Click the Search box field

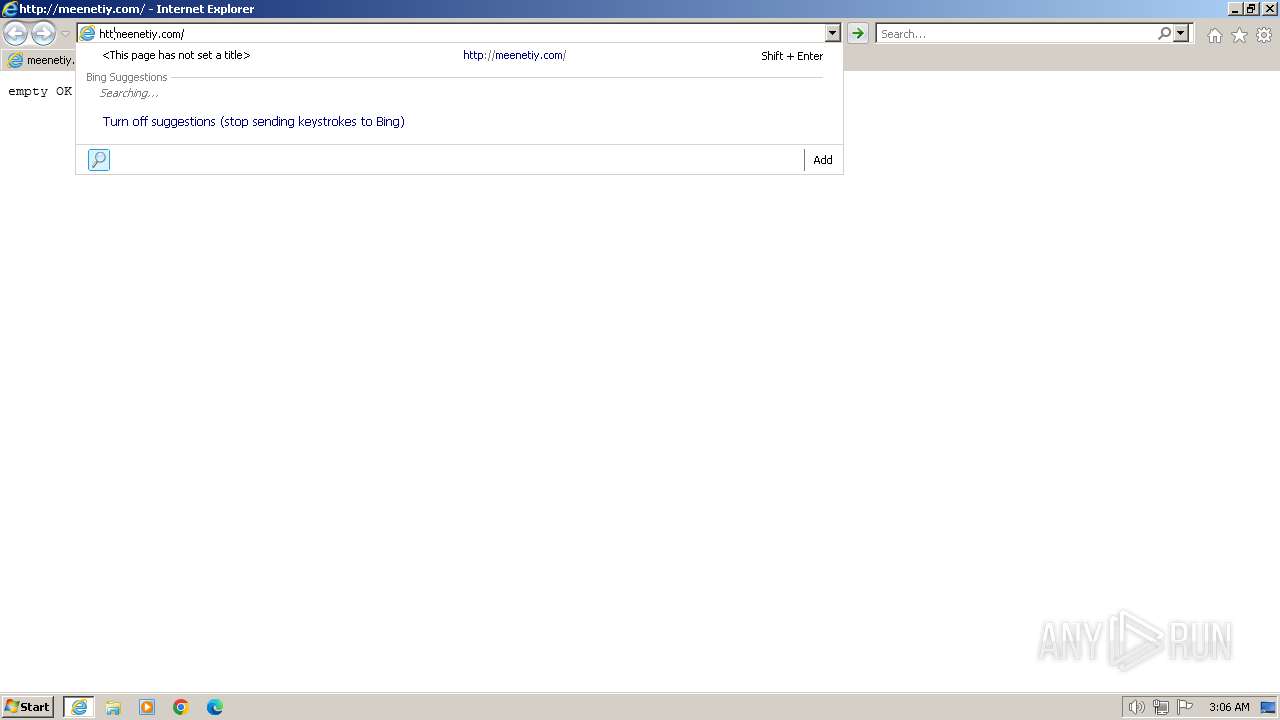tap(1016, 34)
